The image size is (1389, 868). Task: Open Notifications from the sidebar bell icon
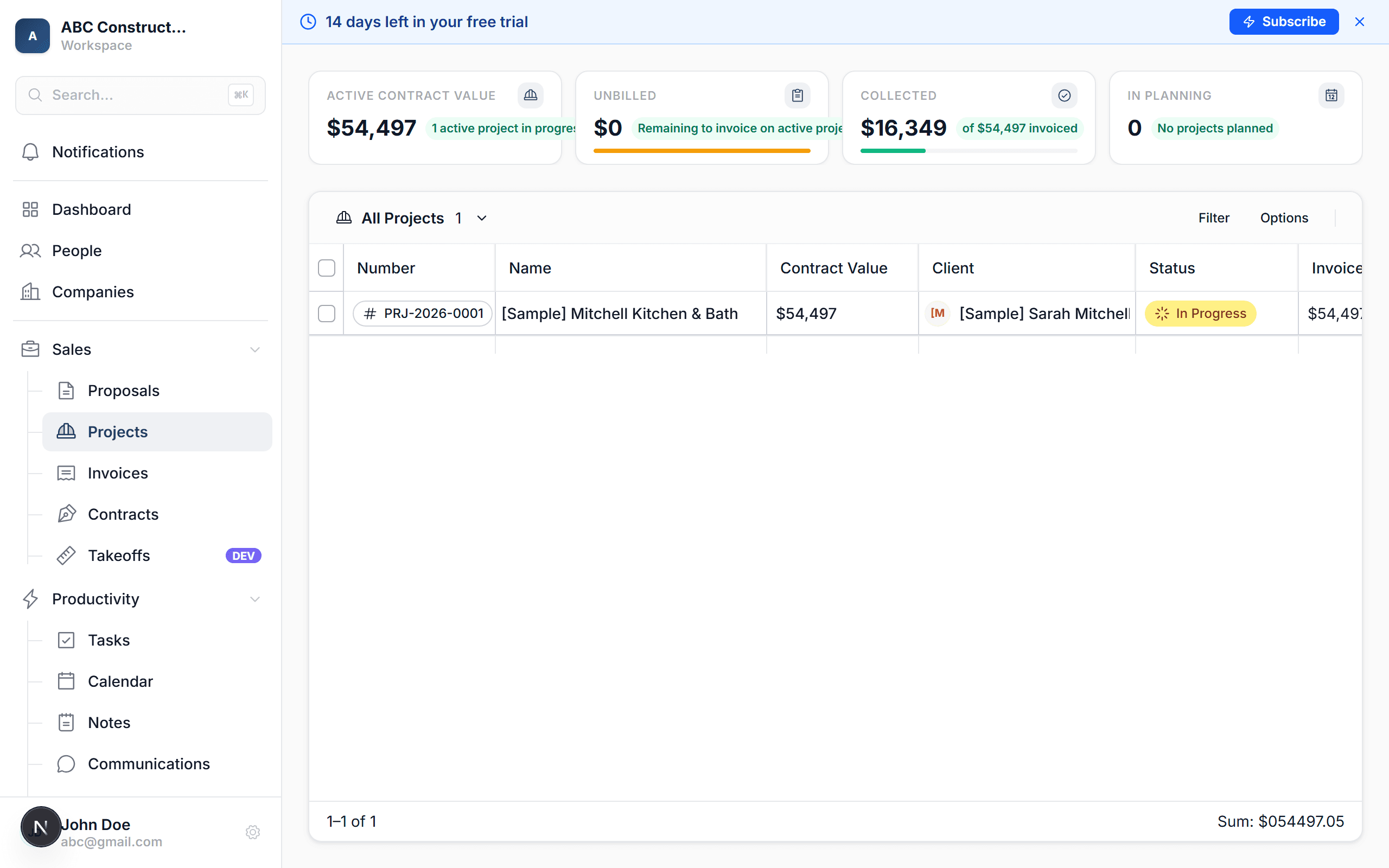point(30,152)
